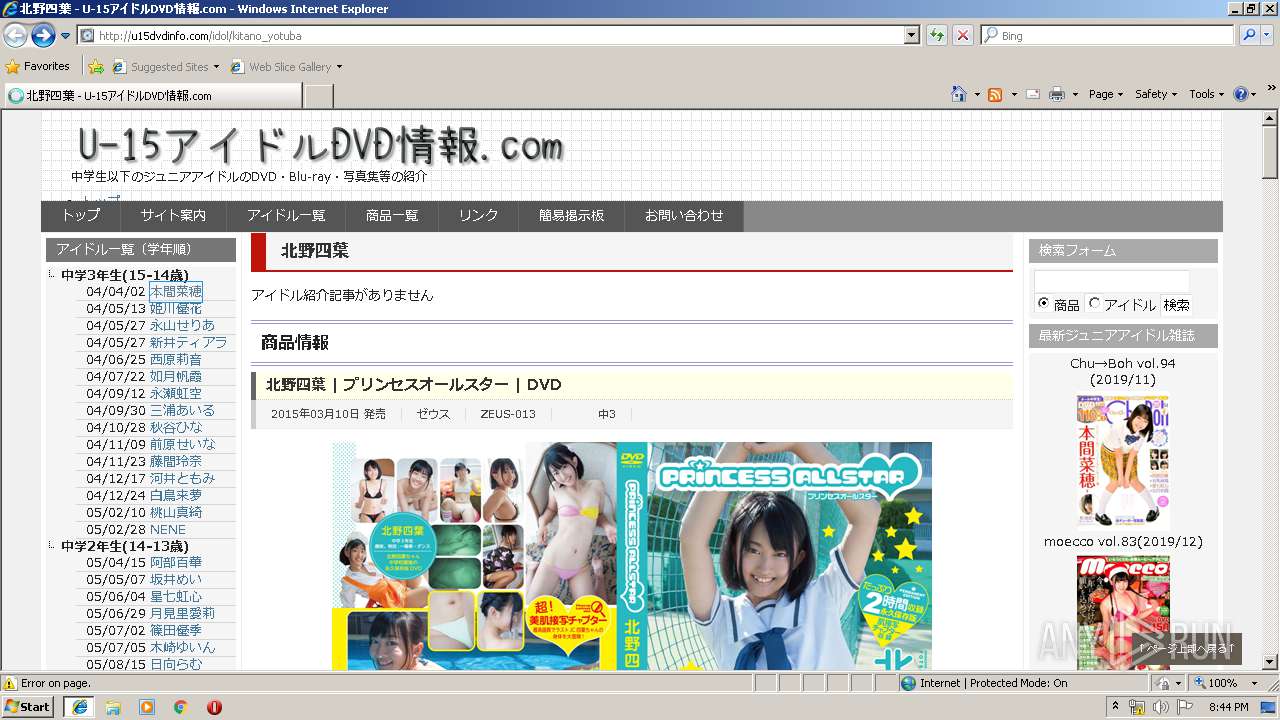Click Internet Explorer taskbar icon
Screen dimensions: 1280x720
click(79, 707)
